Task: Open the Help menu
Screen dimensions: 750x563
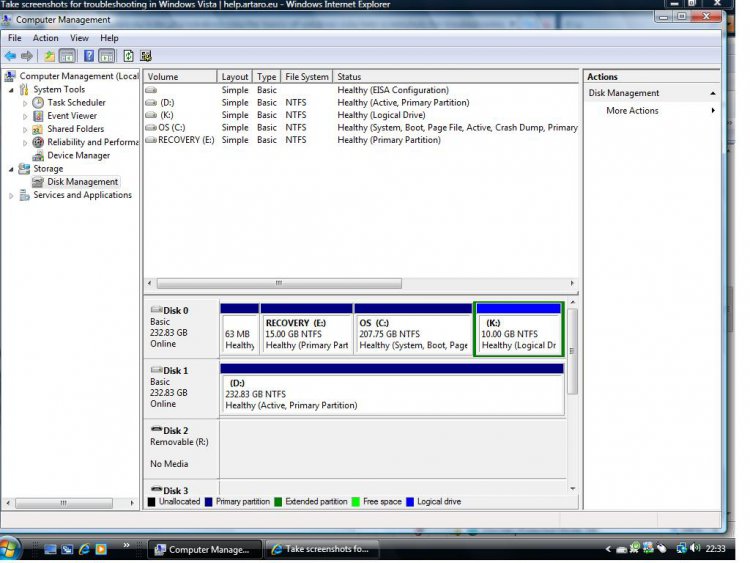Action: tap(109, 38)
